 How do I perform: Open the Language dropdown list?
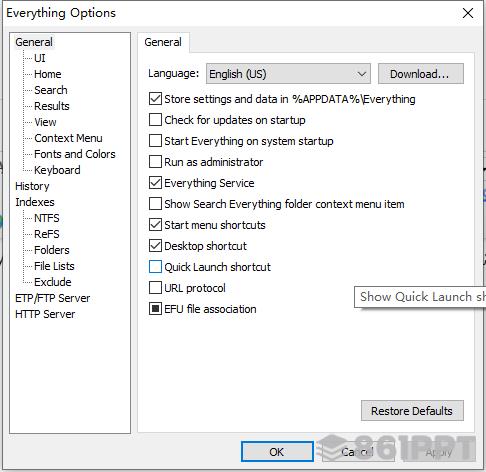click(x=288, y=74)
